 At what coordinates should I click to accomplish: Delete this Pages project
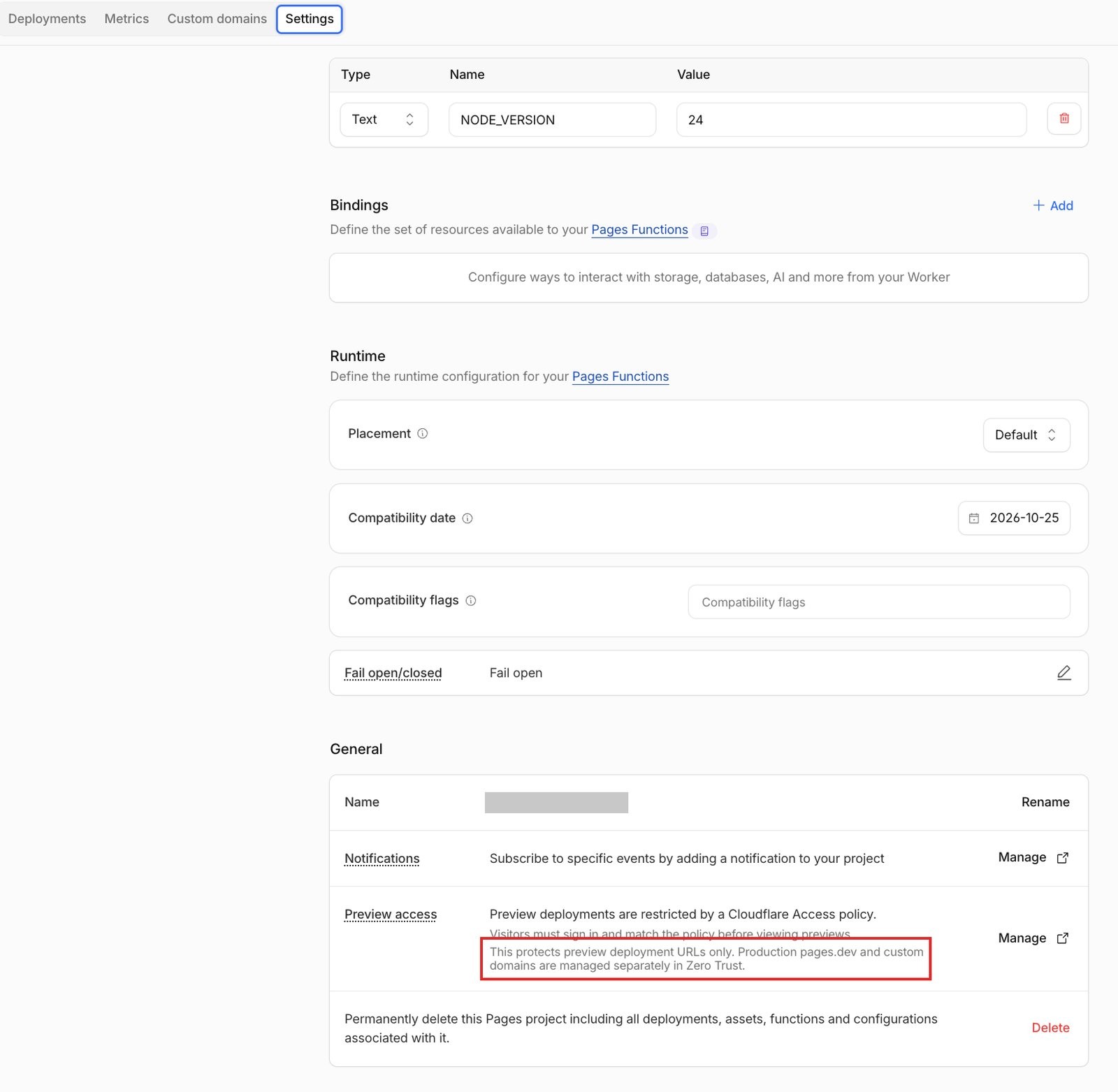click(1050, 1028)
